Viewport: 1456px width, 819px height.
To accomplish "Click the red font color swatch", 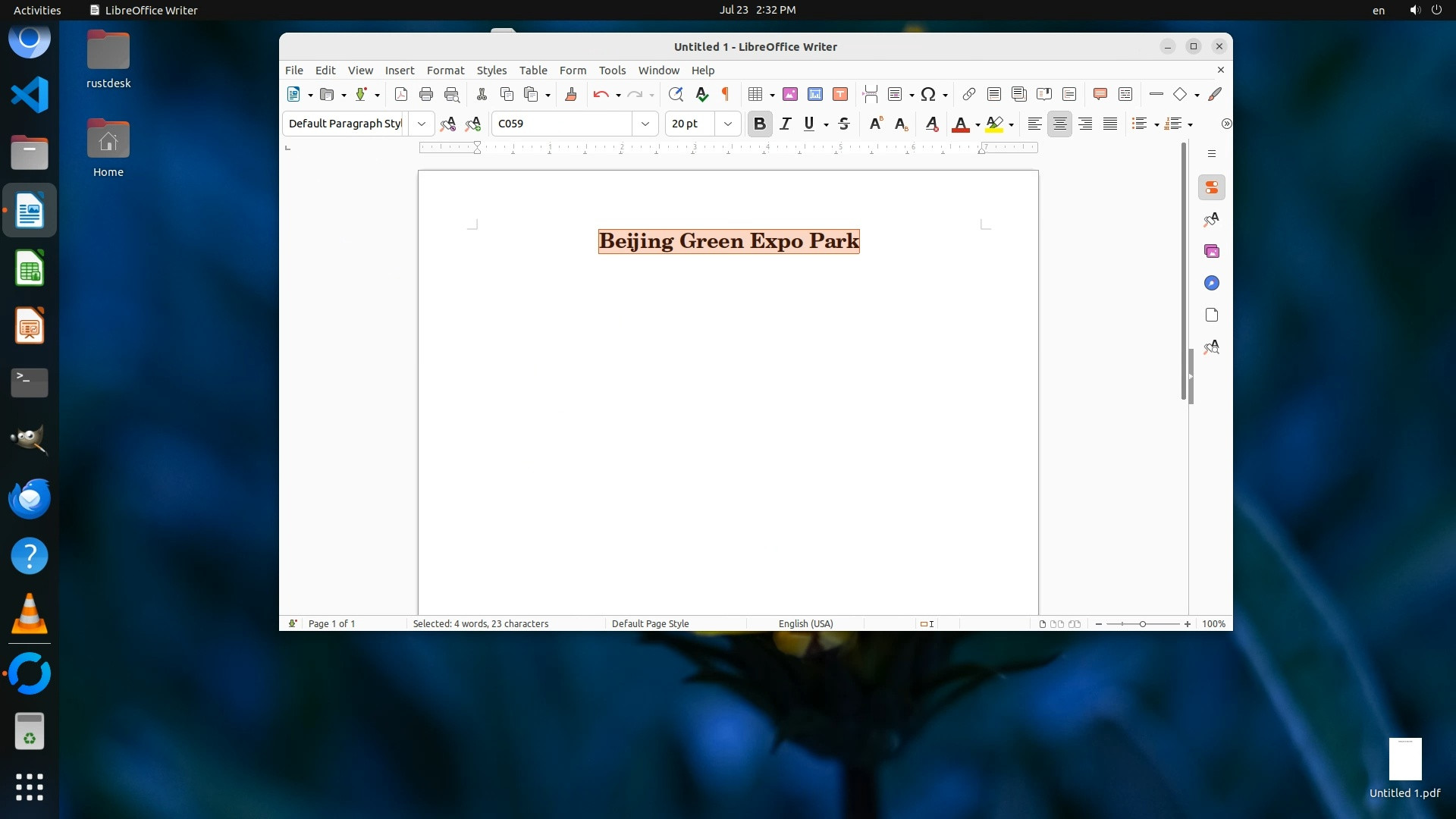I will (x=960, y=124).
